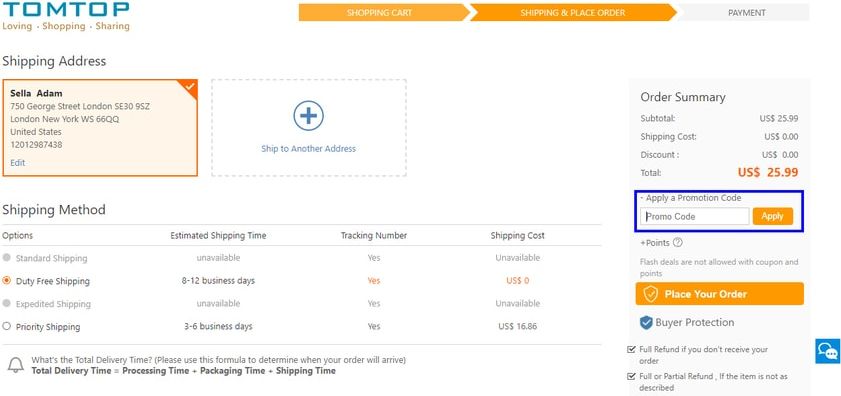Click the TOMTOP logo

65,16
